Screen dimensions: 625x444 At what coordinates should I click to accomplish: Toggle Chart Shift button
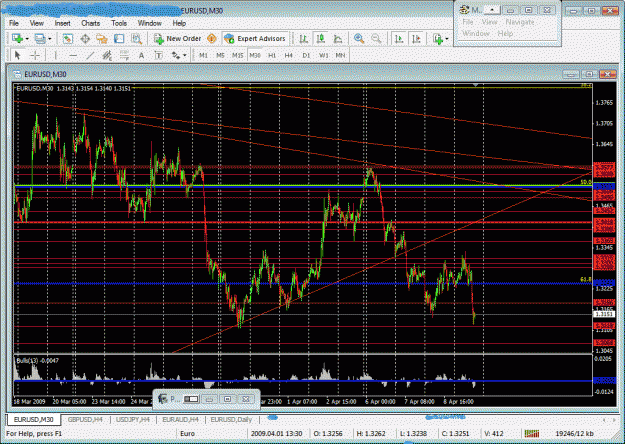[416, 39]
